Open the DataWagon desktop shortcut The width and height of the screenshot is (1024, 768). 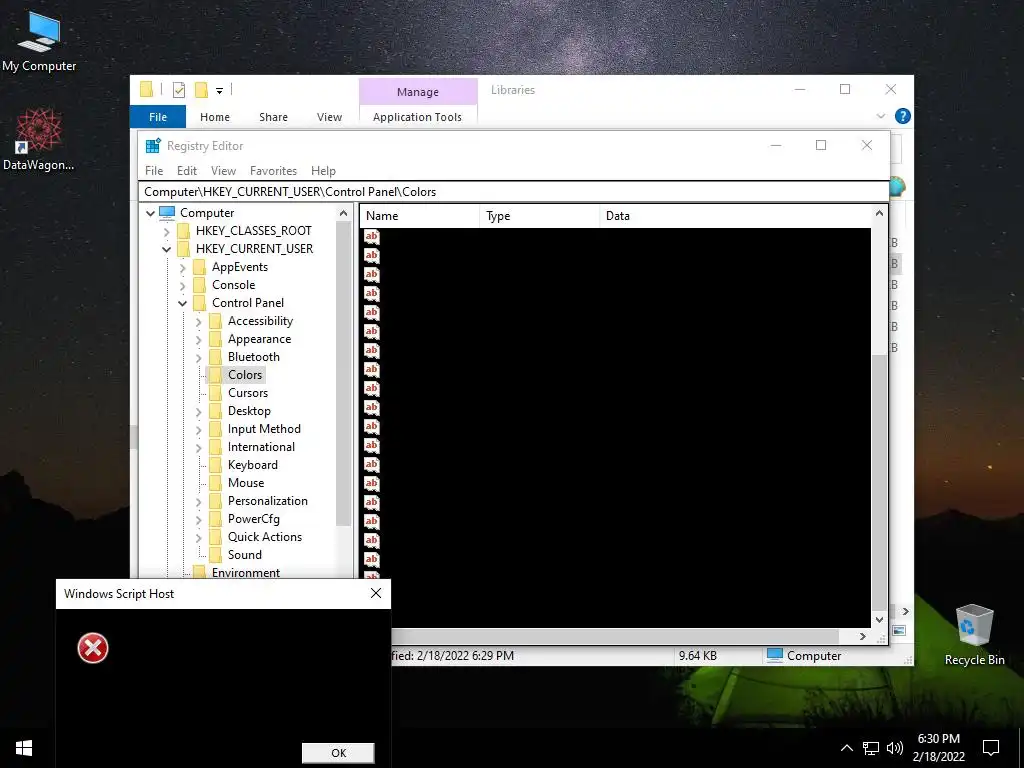coord(39,139)
